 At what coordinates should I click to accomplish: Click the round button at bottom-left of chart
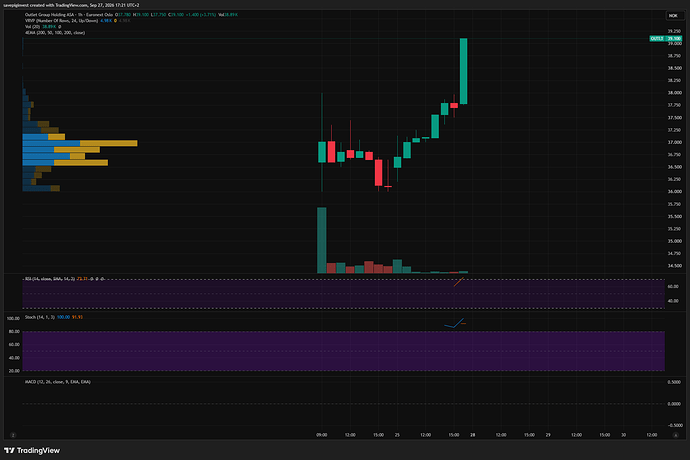tap(13, 435)
